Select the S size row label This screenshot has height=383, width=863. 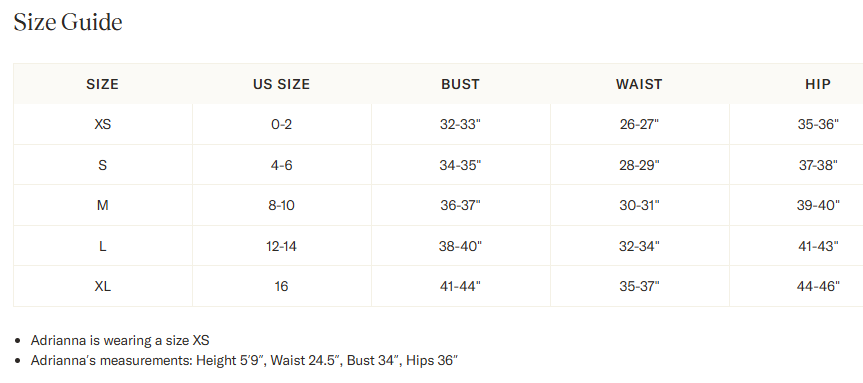point(102,165)
